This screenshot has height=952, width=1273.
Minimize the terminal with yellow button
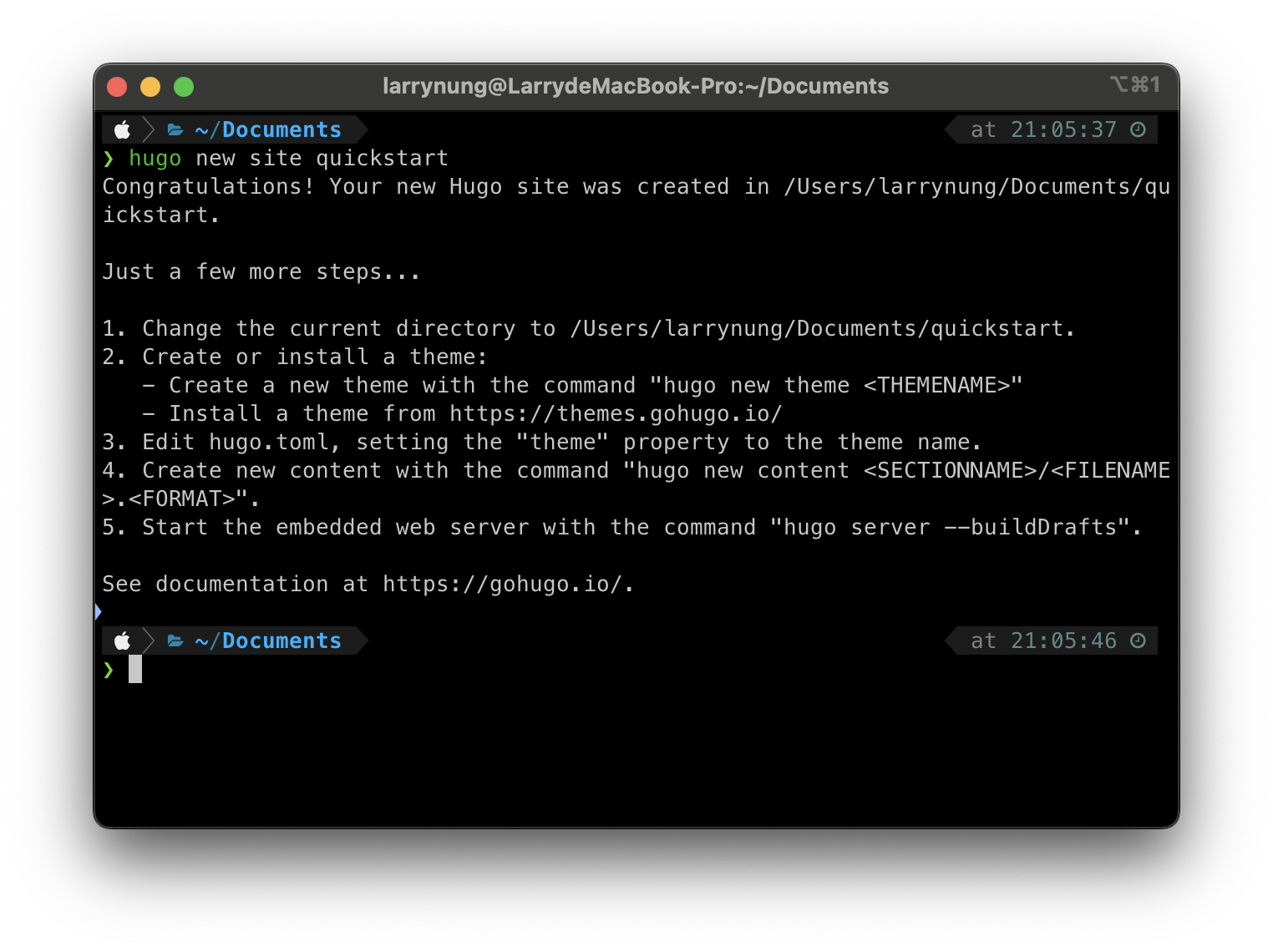[150, 87]
